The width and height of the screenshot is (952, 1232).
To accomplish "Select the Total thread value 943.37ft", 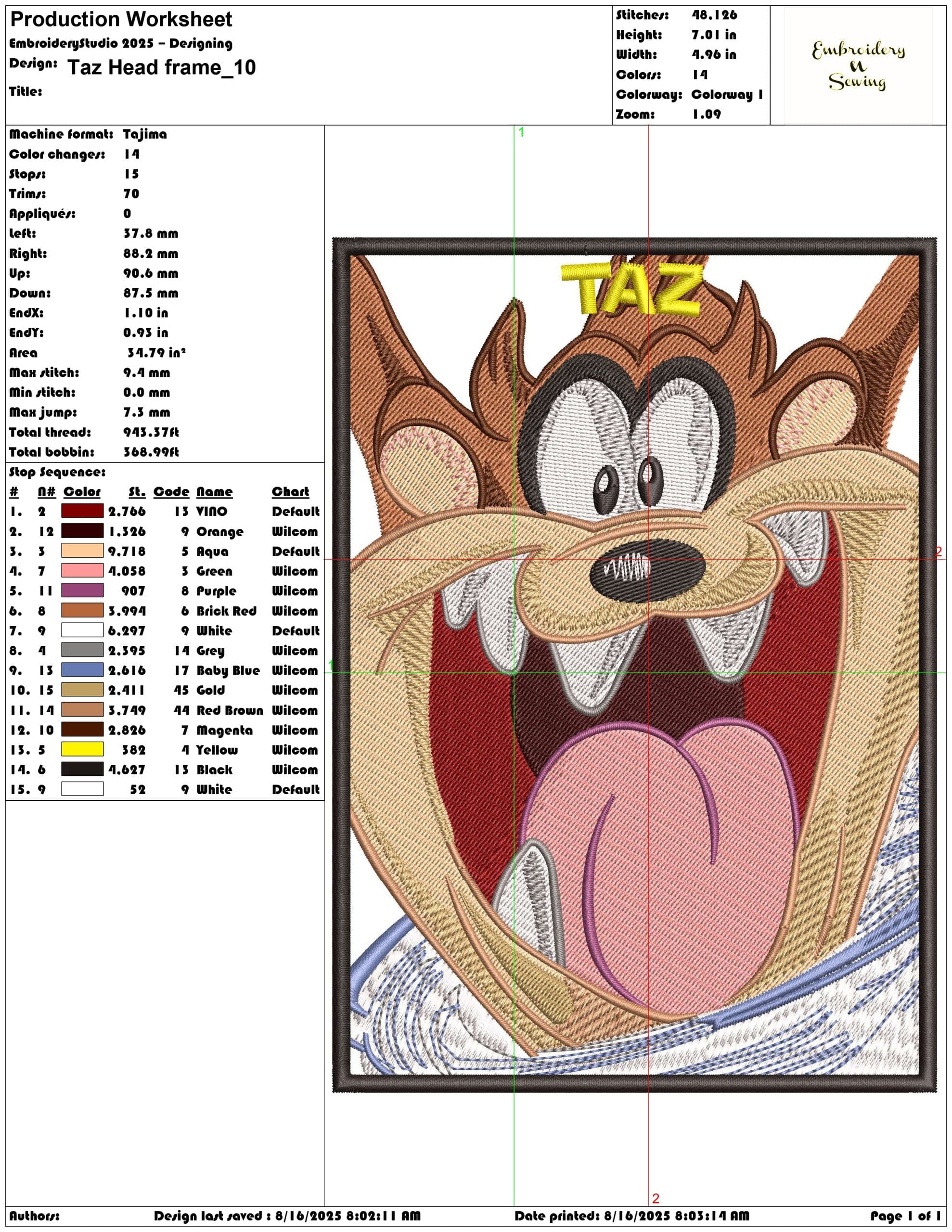I will point(151,432).
